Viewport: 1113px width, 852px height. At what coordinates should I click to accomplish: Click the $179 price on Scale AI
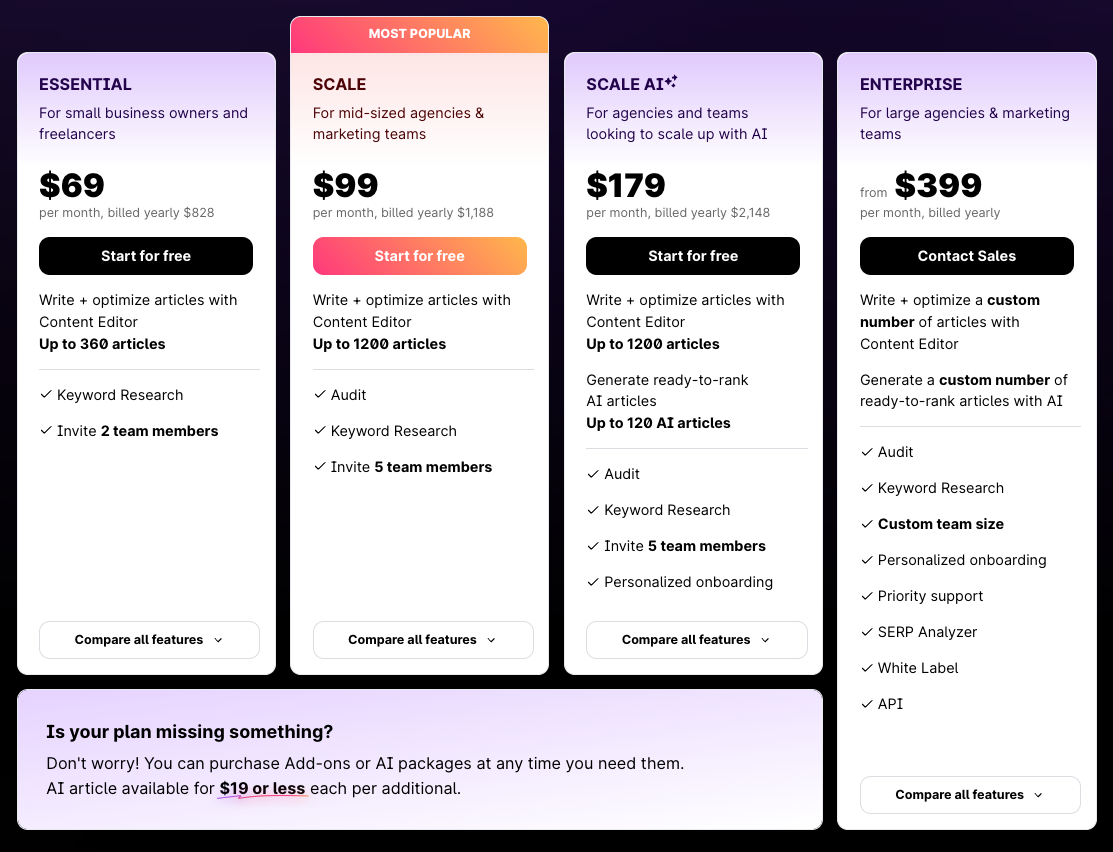626,185
